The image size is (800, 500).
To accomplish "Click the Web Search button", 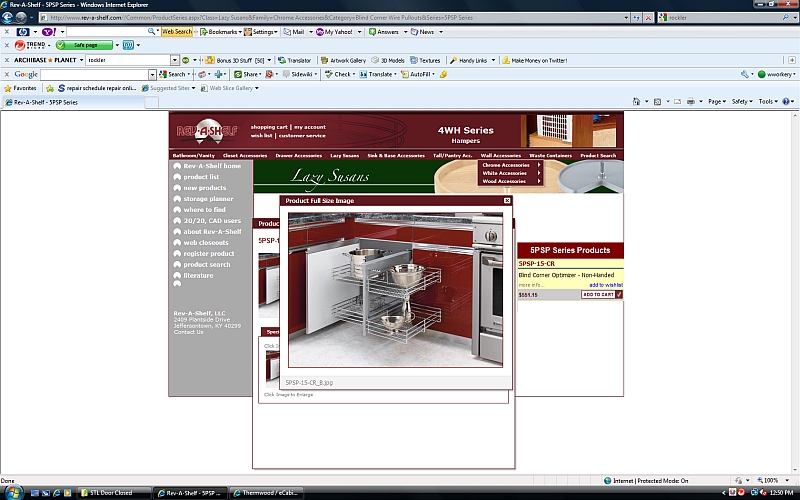I will coord(177,32).
